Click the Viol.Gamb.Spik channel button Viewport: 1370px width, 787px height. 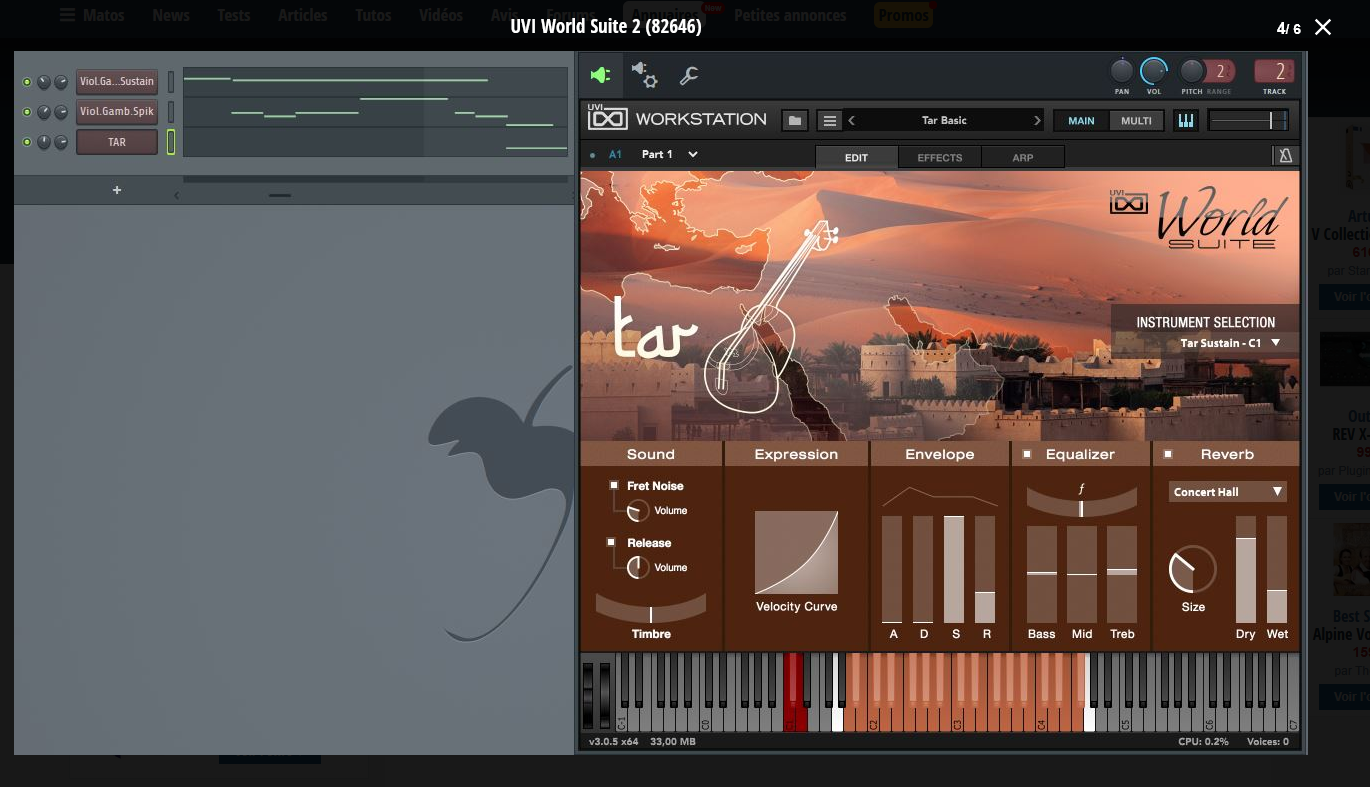(117, 112)
